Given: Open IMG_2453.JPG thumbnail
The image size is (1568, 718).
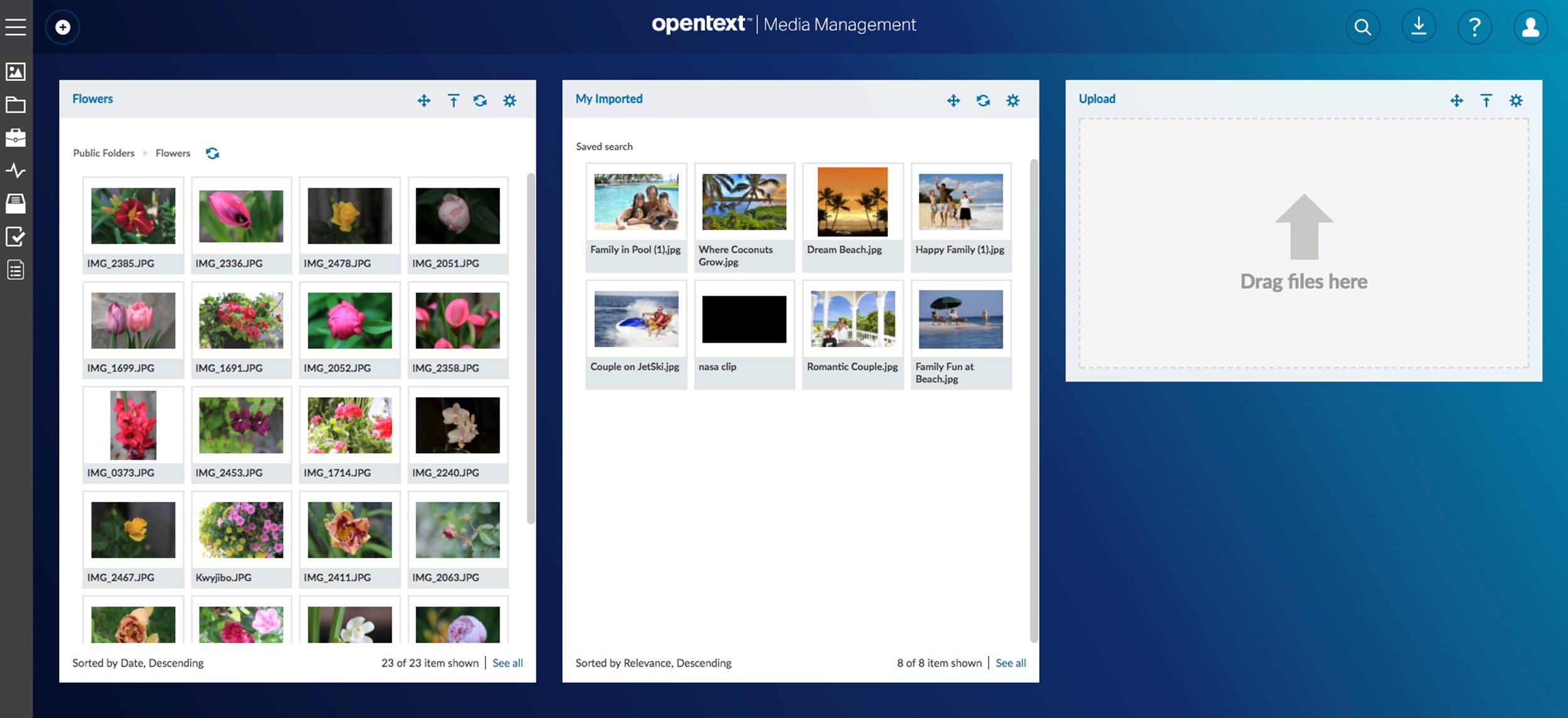Looking at the screenshot, I should pos(241,425).
